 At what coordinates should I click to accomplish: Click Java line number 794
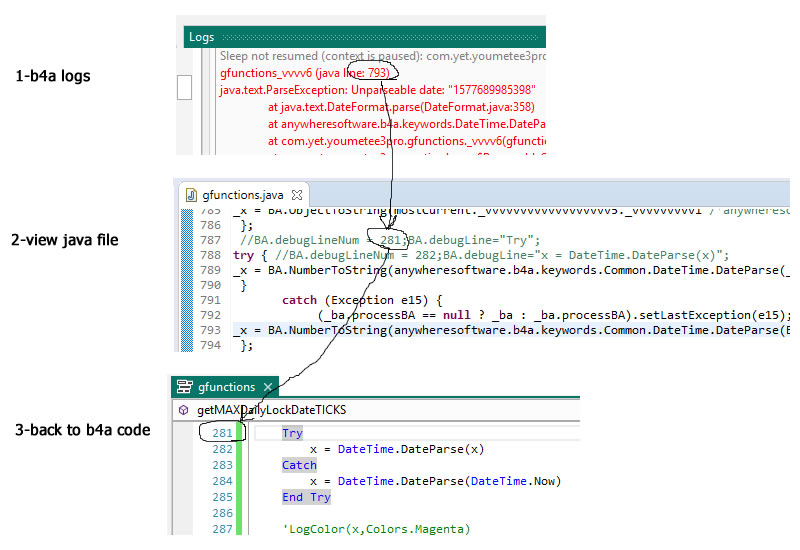(x=210, y=345)
